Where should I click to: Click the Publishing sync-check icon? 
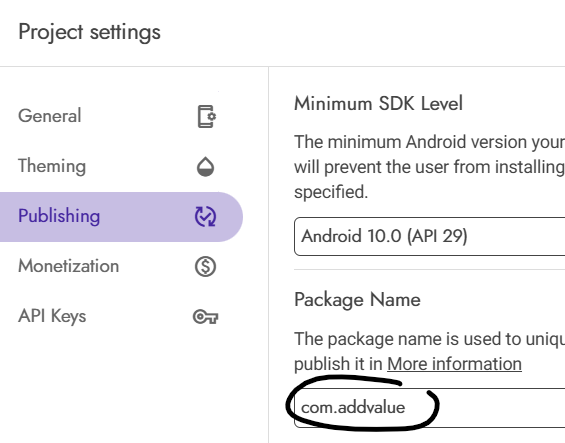pyautogui.click(x=205, y=217)
